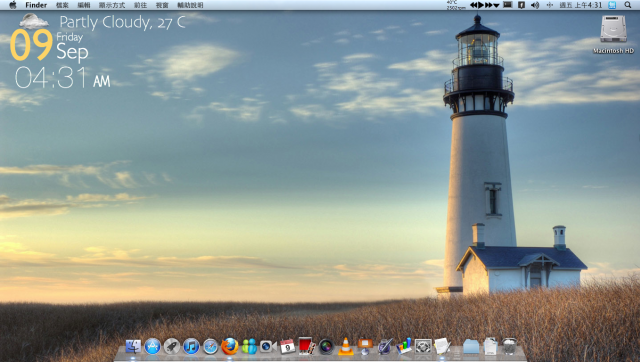
Task: Open Keynote podium icon in Dock
Action: coord(365,346)
